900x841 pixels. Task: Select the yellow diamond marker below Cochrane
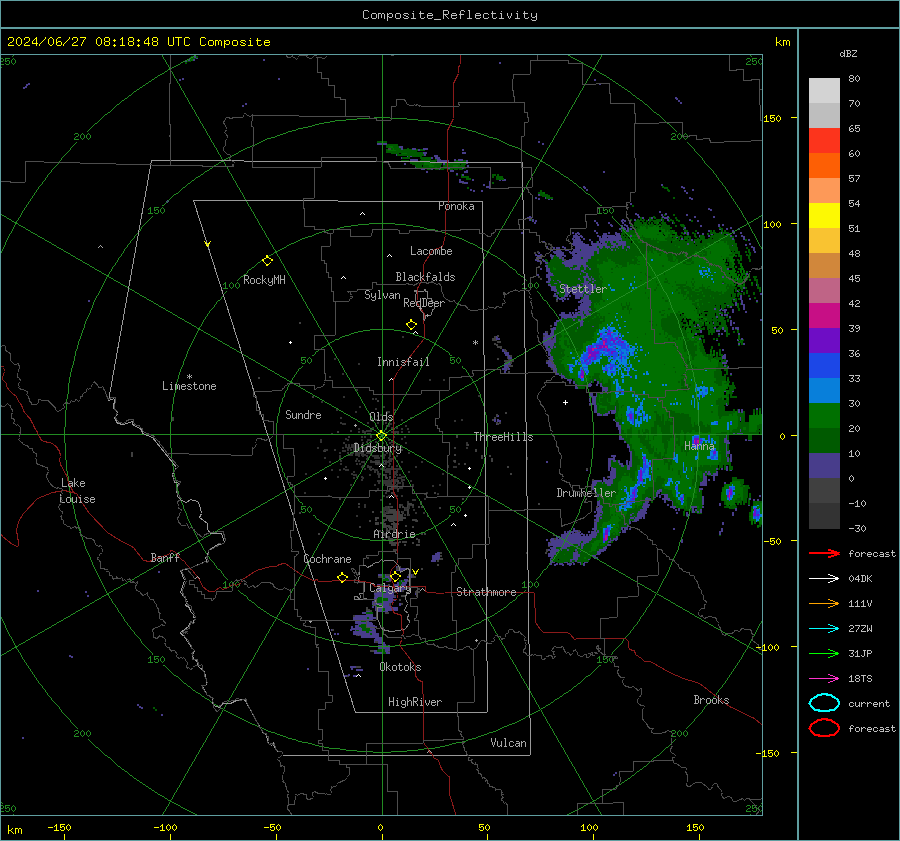click(x=343, y=578)
